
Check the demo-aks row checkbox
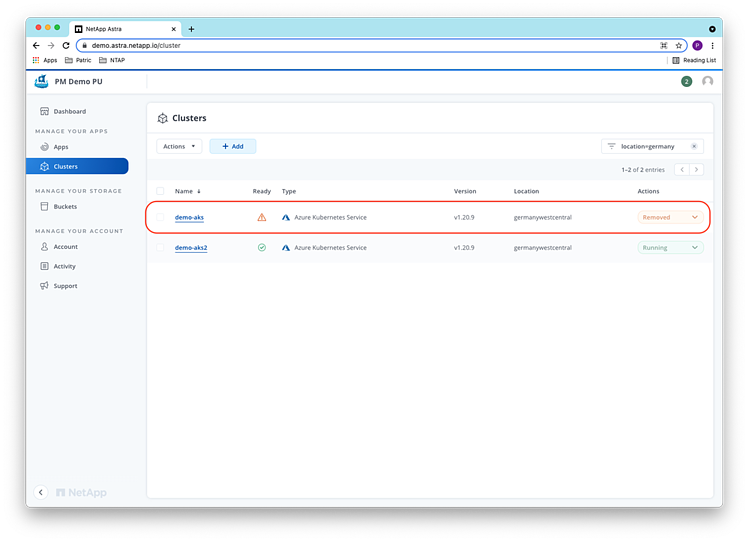pos(160,217)
